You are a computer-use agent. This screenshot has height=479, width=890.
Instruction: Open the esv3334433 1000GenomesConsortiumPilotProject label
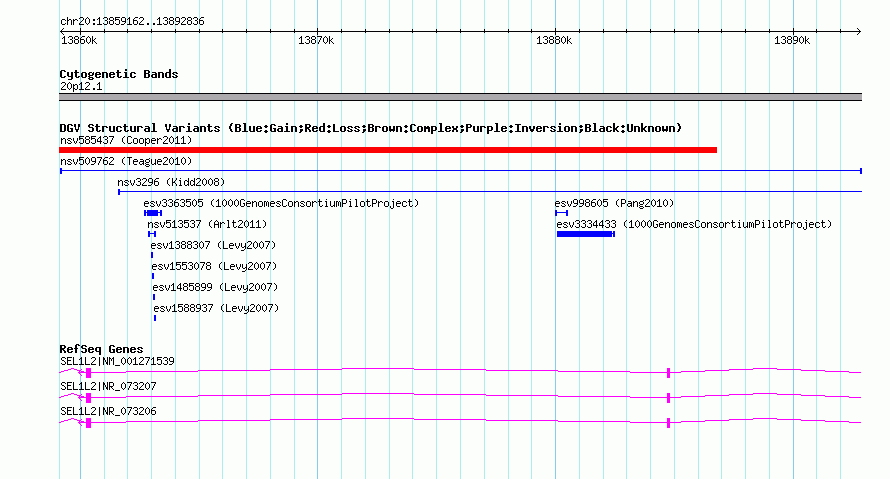694,224
